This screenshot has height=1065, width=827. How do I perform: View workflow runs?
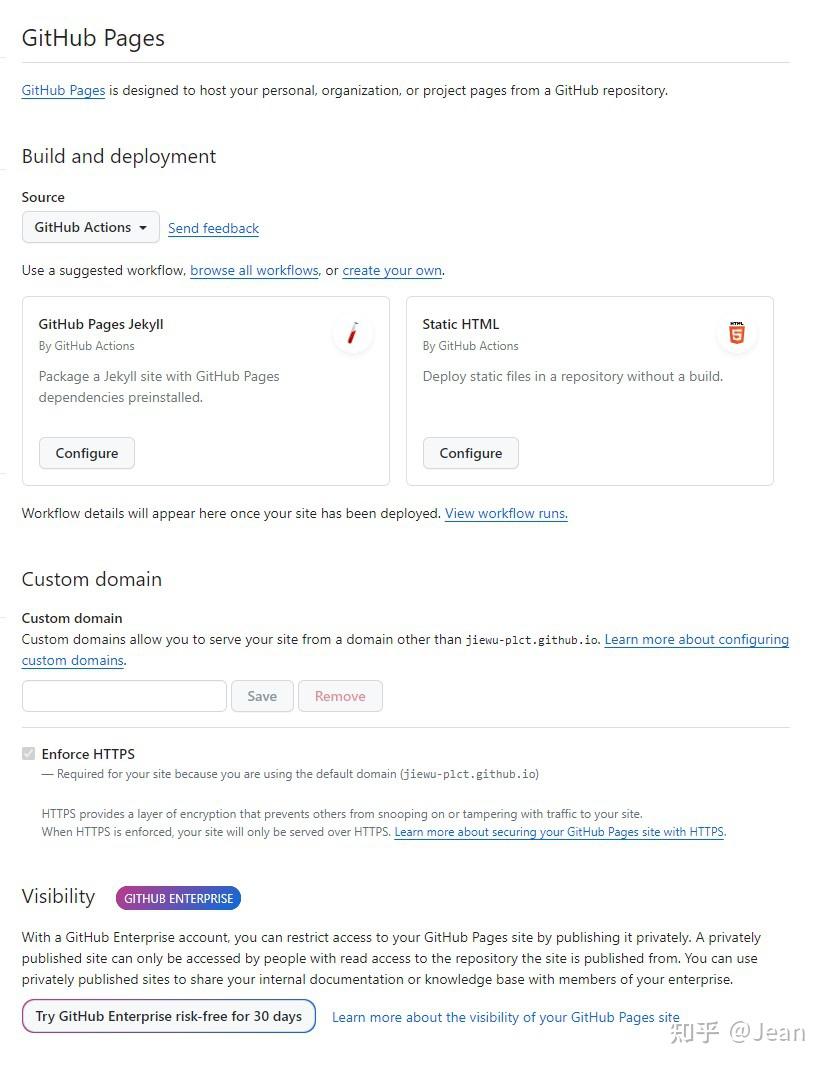(505, 513)
